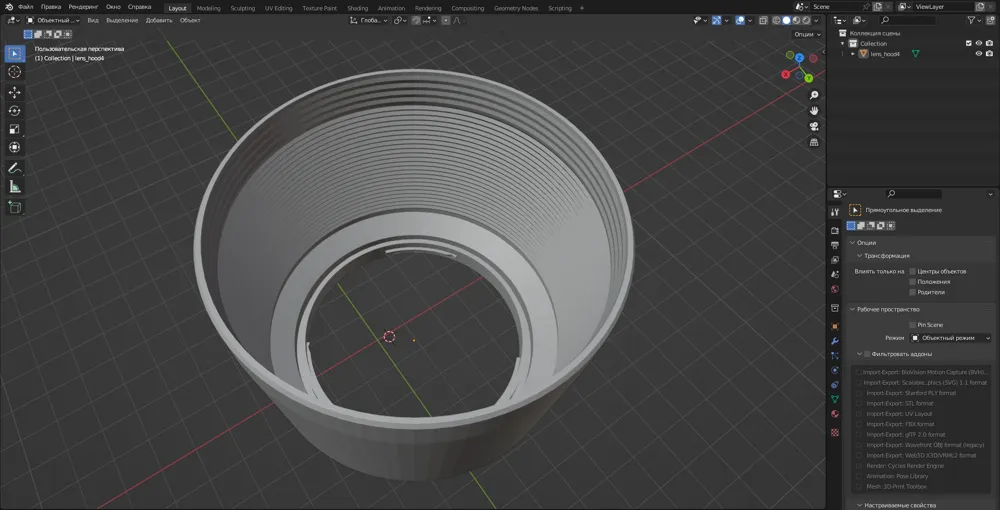Activate the Transform tool
Image resolution: width=1000 pixels, height=510 pixels.
click(15, 147)
